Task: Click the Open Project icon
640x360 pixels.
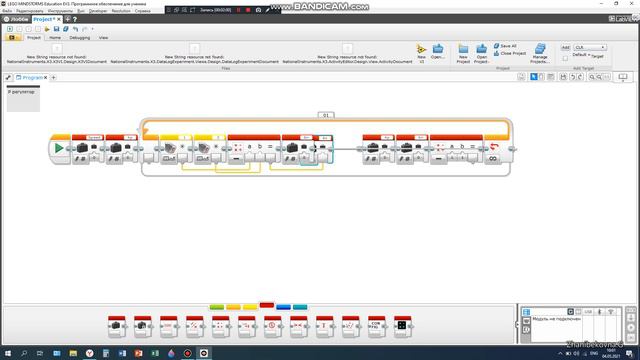Action: point(482,49)
